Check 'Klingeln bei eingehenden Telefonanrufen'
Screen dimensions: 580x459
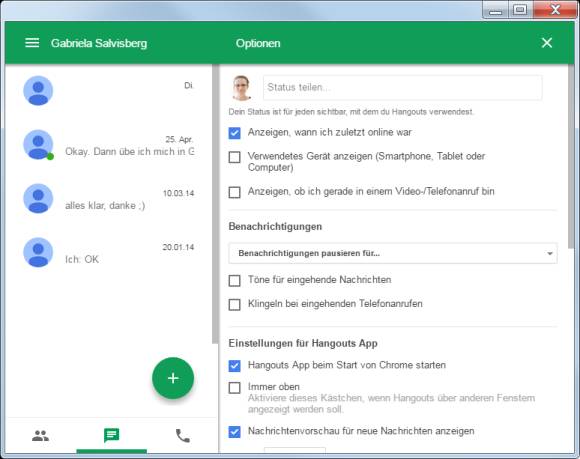coord(235,305)
